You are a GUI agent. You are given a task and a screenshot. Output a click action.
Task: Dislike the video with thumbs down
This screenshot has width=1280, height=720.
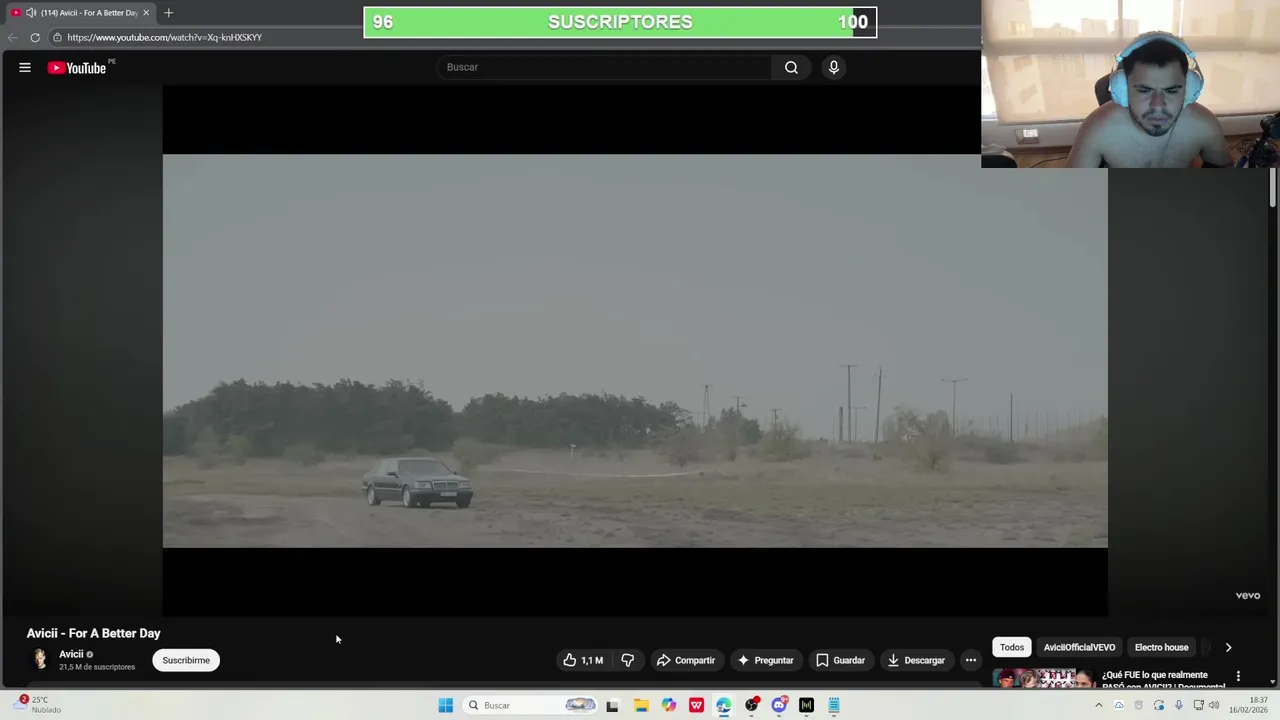coord(627,660)
